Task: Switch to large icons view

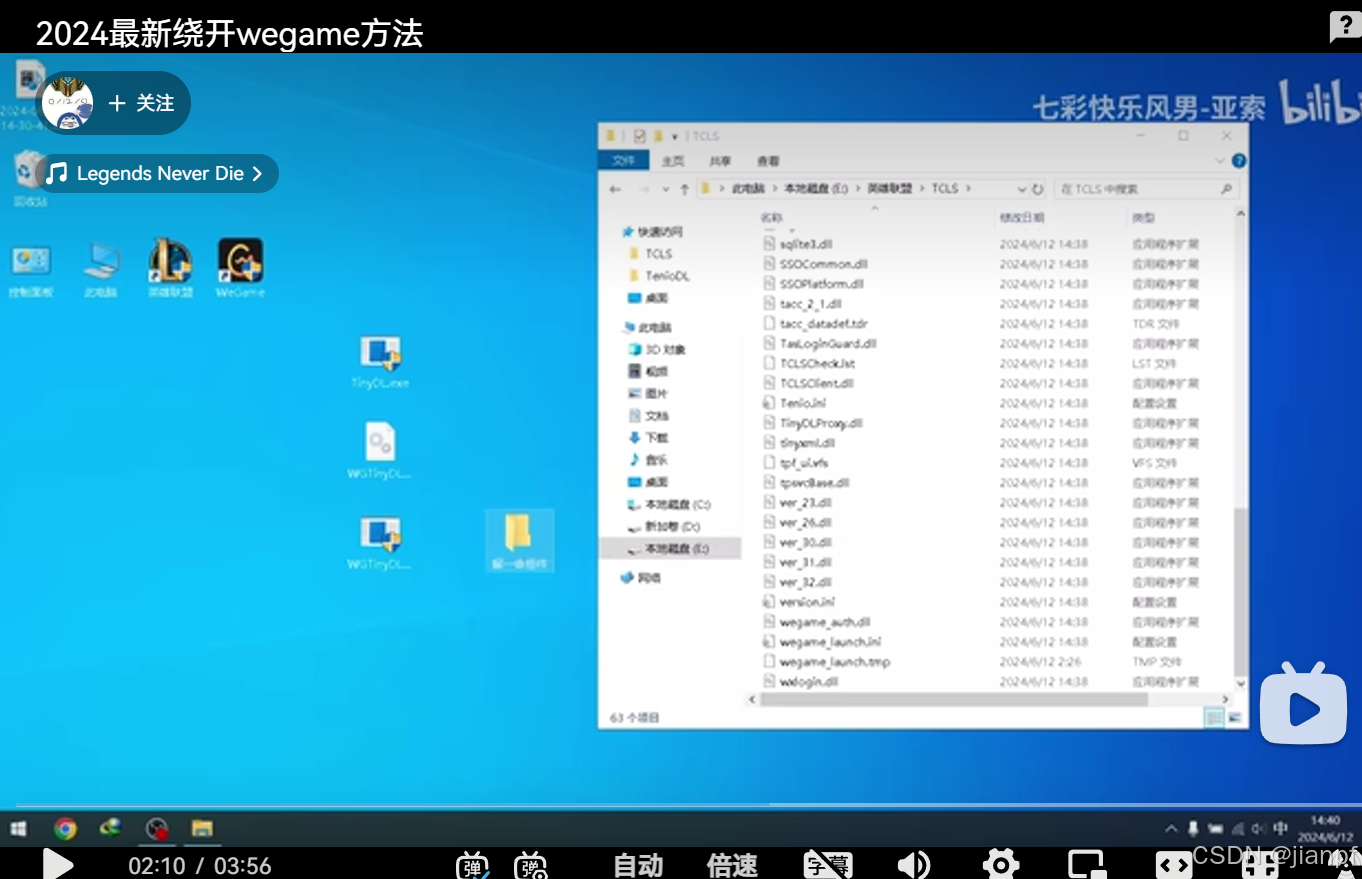Action: [1236, 717]
